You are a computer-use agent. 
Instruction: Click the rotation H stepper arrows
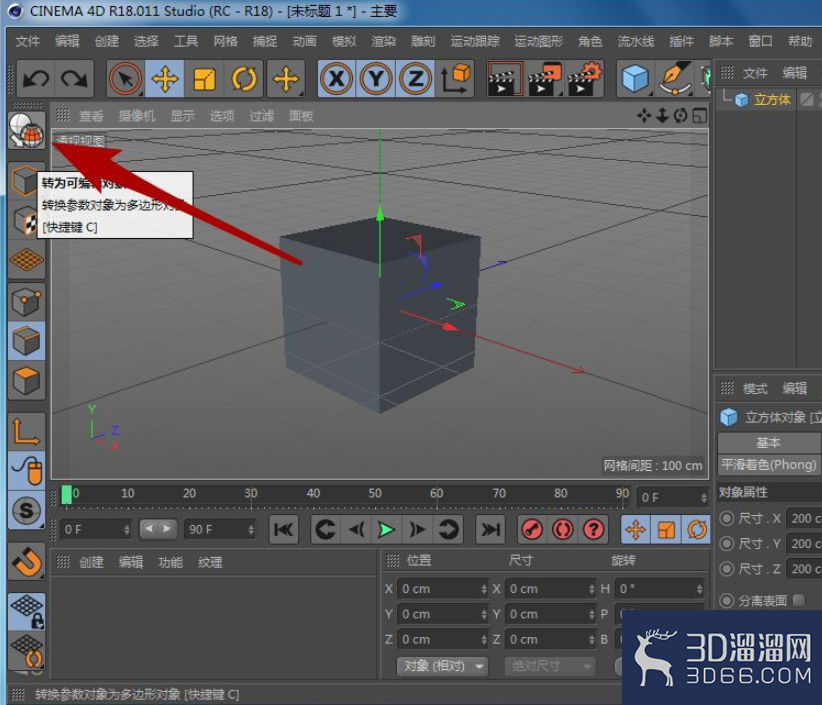(x=699, y=589)
